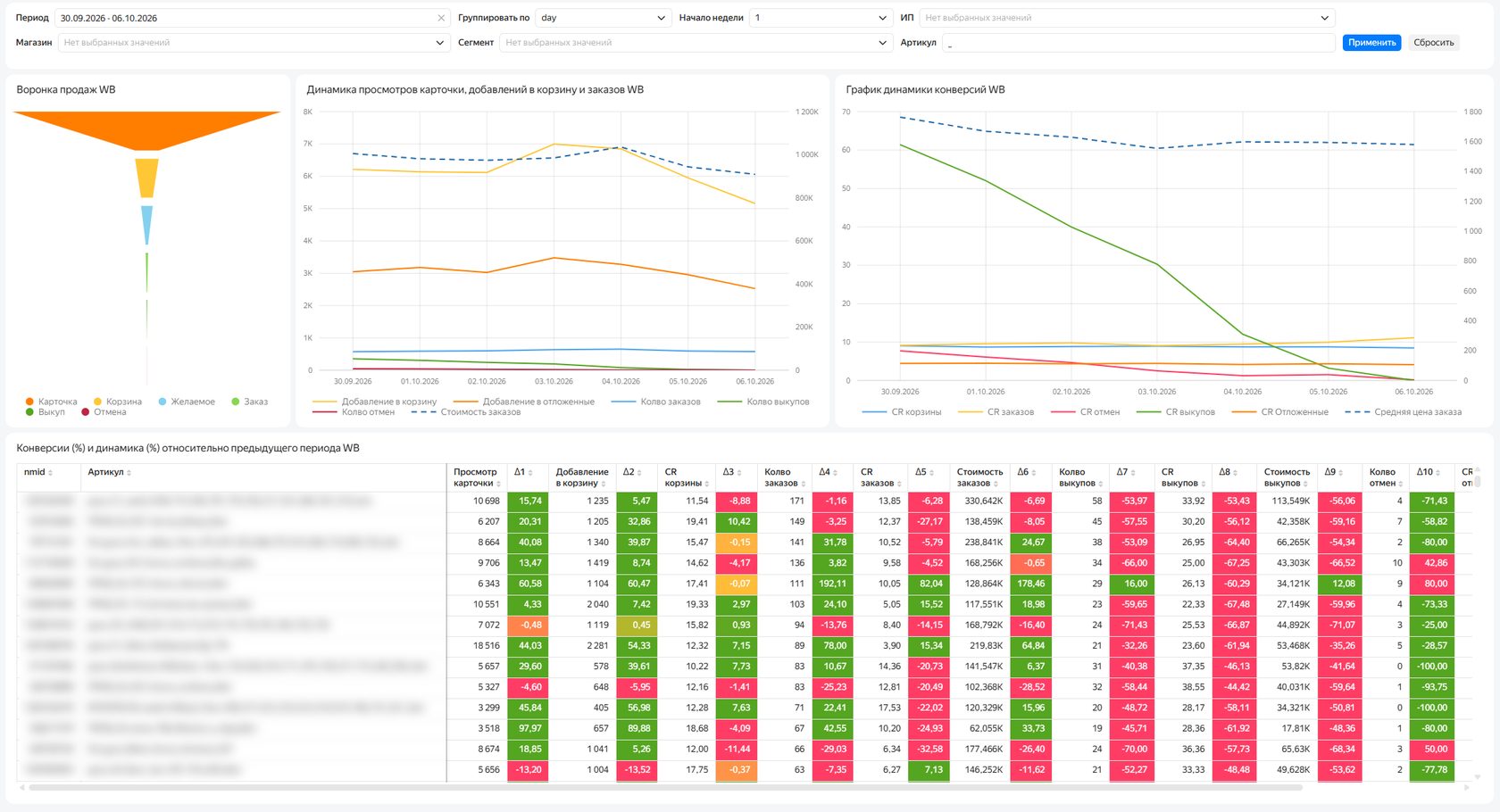1500x812 pixels.
Task: Sort the Колво заказов column via its icon
Action: click(804, 484)
